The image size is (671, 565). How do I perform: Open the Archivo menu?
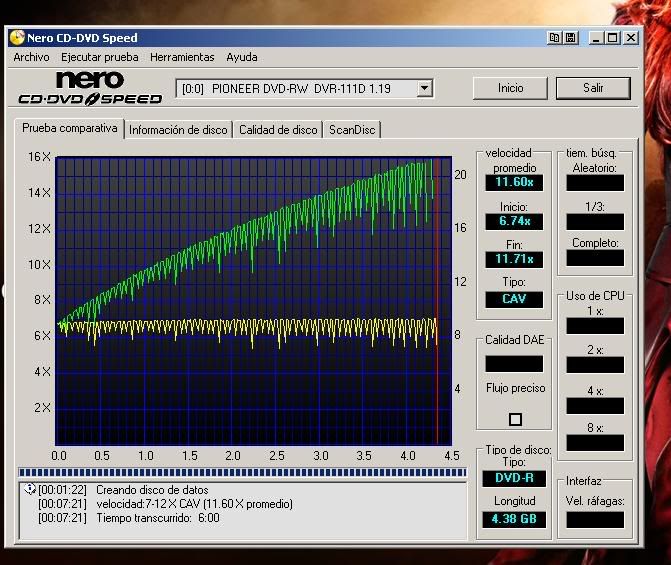31,57
